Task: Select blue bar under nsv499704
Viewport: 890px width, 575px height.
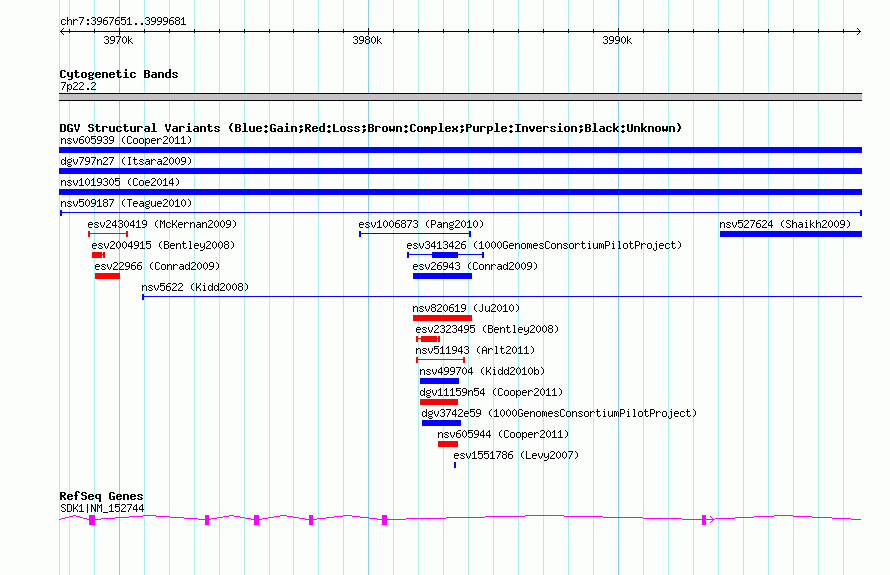Action: (x=439, y=381)
